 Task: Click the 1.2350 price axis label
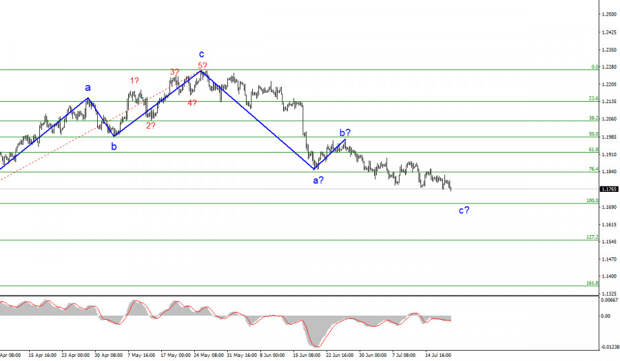click(609, 50)
